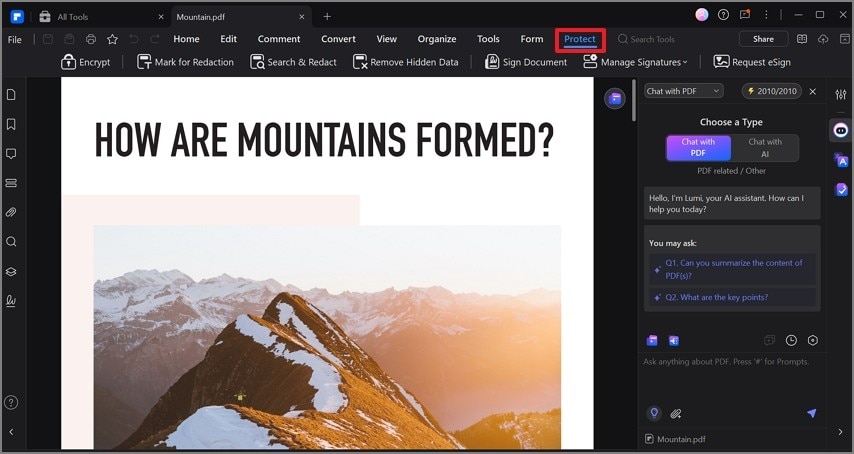
Task: Open Search & Redact tool
Action: tap(293, 62)
